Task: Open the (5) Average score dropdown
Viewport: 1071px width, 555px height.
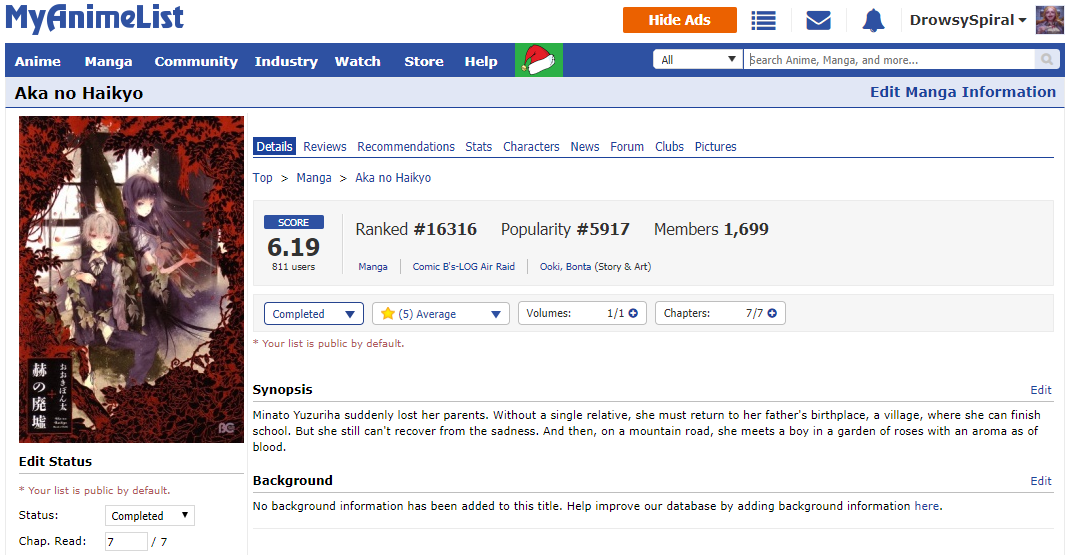Action: click(x=441, y=314)
